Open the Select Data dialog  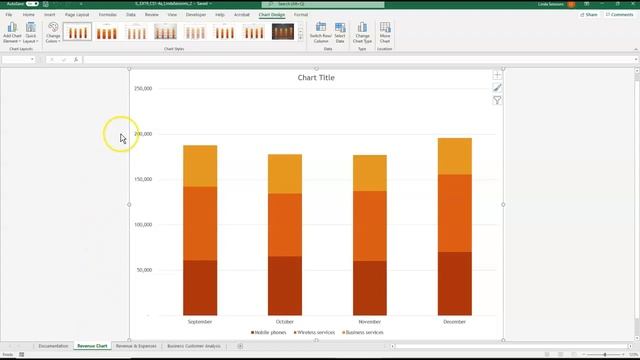click(x=340, y=33)
